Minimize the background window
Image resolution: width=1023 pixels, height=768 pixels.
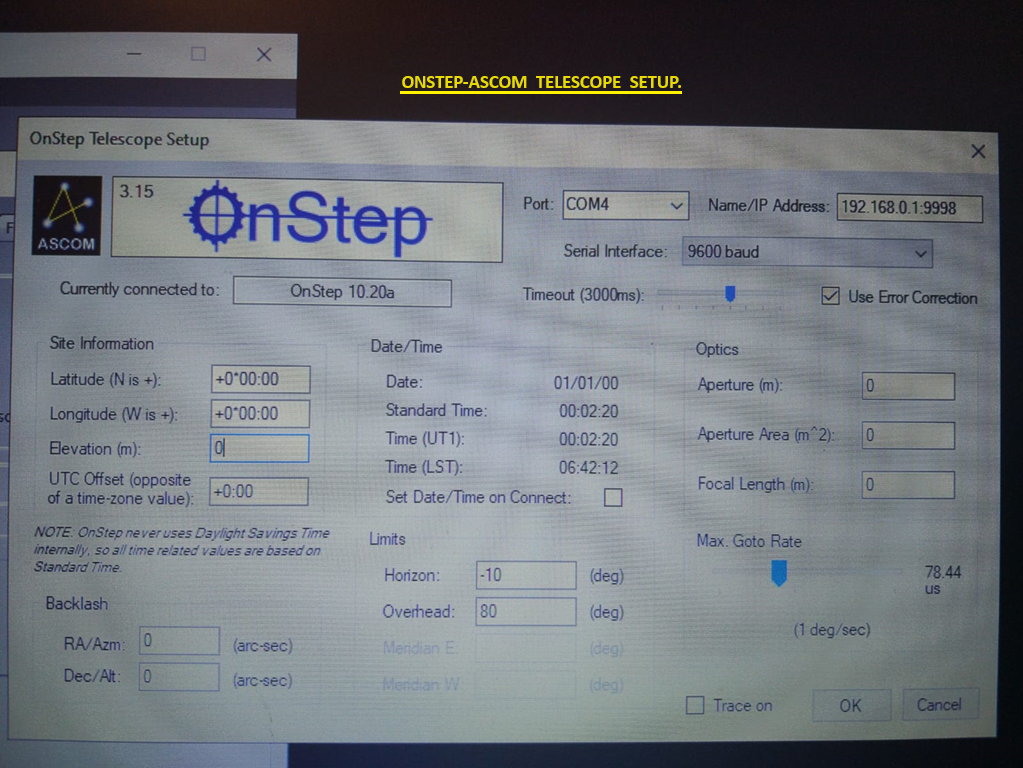point(134,54)
